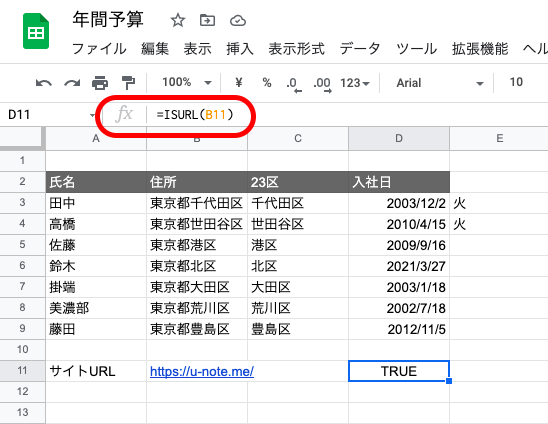Click the font size 10 field
This screenshot has height=424, width=548.
click(x=516, y=82)
